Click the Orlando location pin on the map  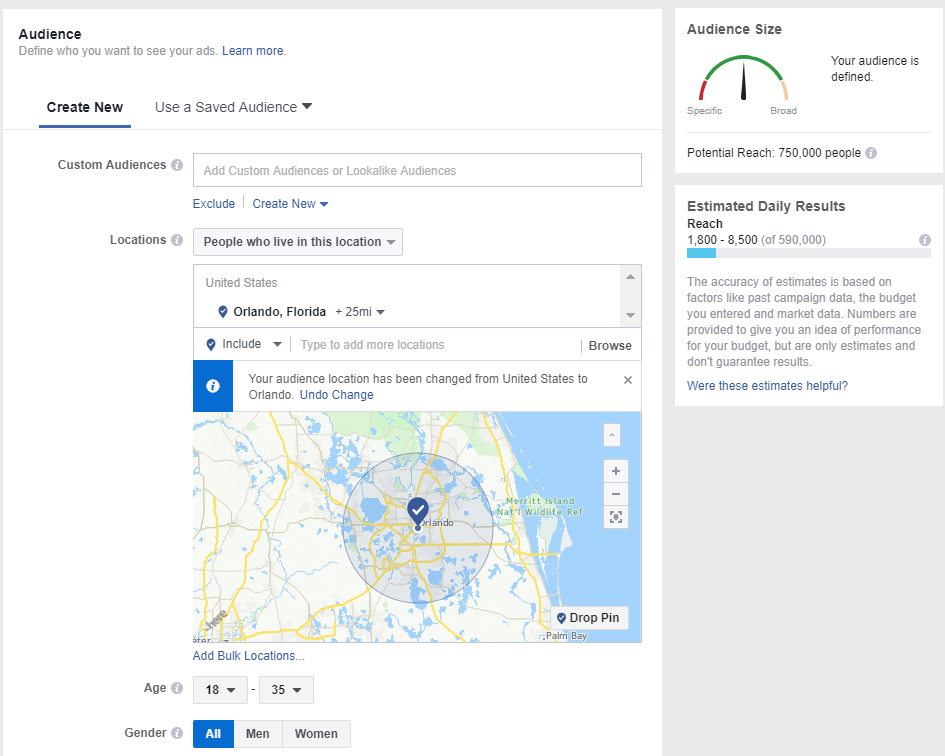coord(418,510)
